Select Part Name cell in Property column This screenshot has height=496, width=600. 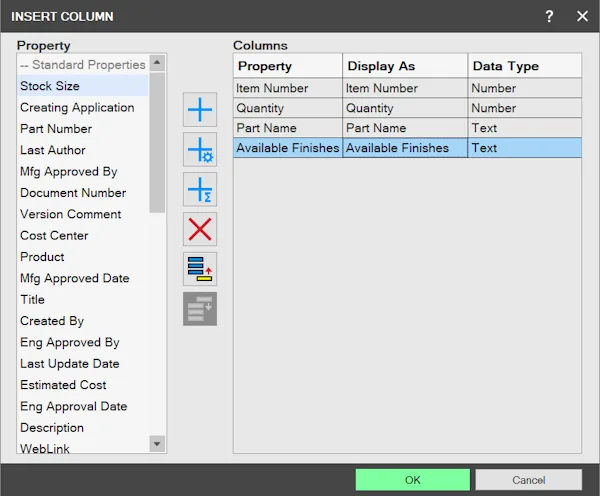288,128
